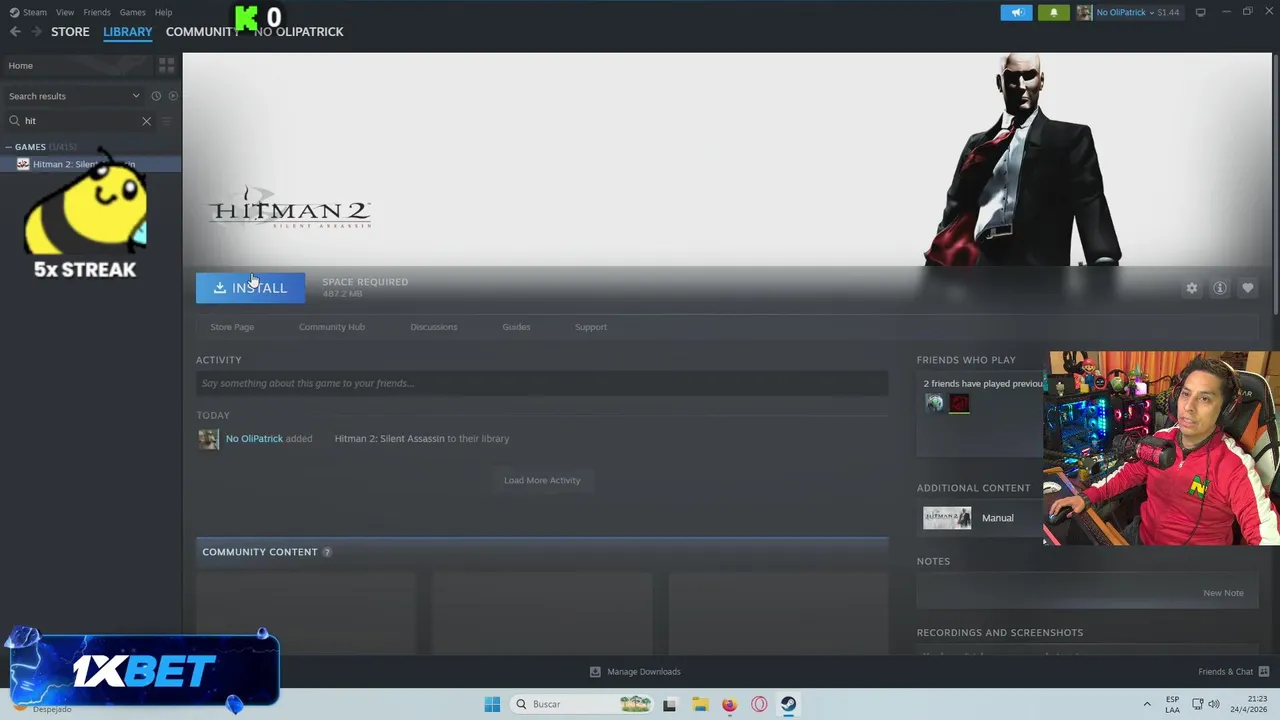
Task: Open the green notifications bell
Action: [1053, 12]
